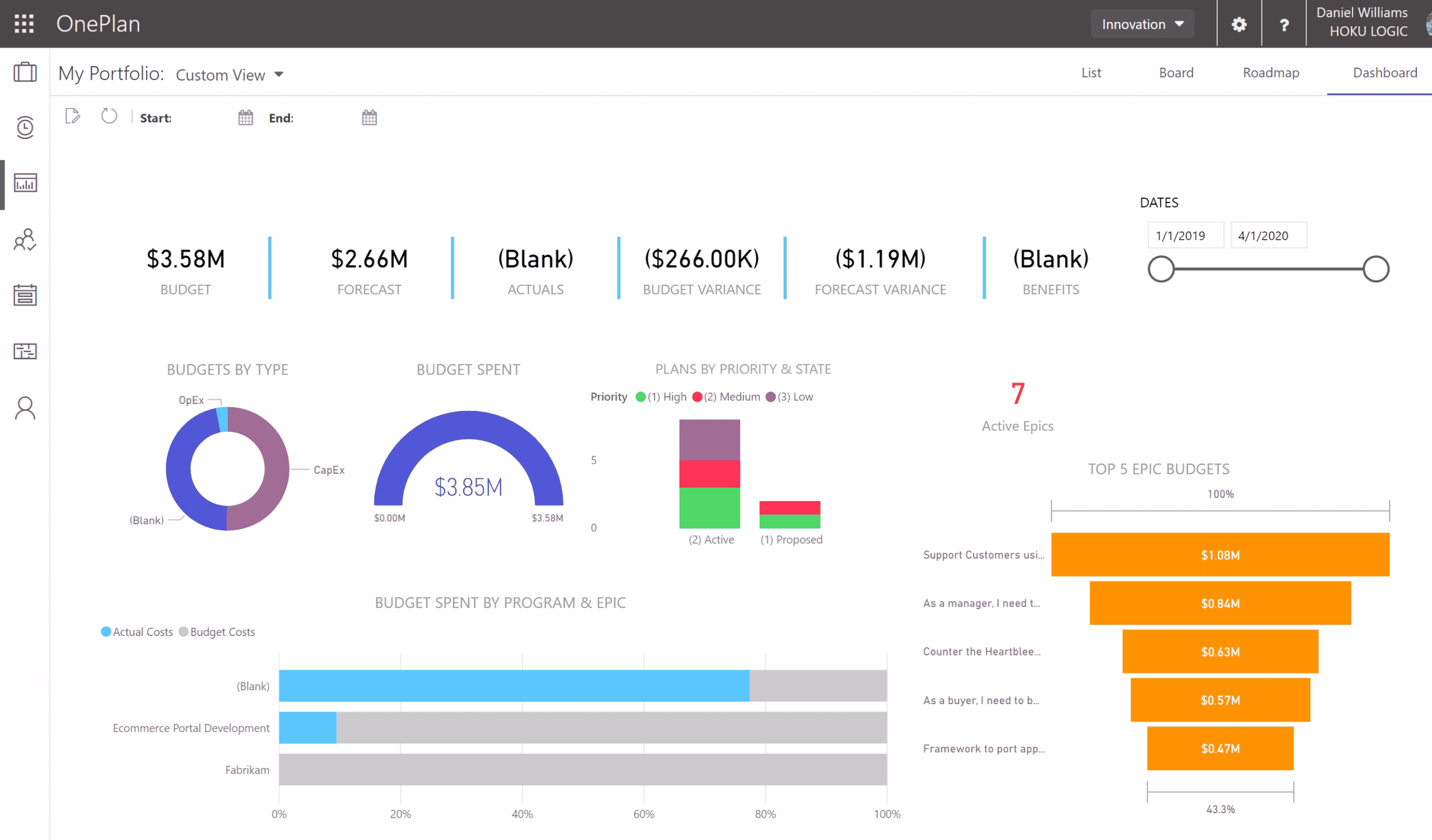Click the edit dashboard page icon

pyautogui.click(x=73, y=116)
